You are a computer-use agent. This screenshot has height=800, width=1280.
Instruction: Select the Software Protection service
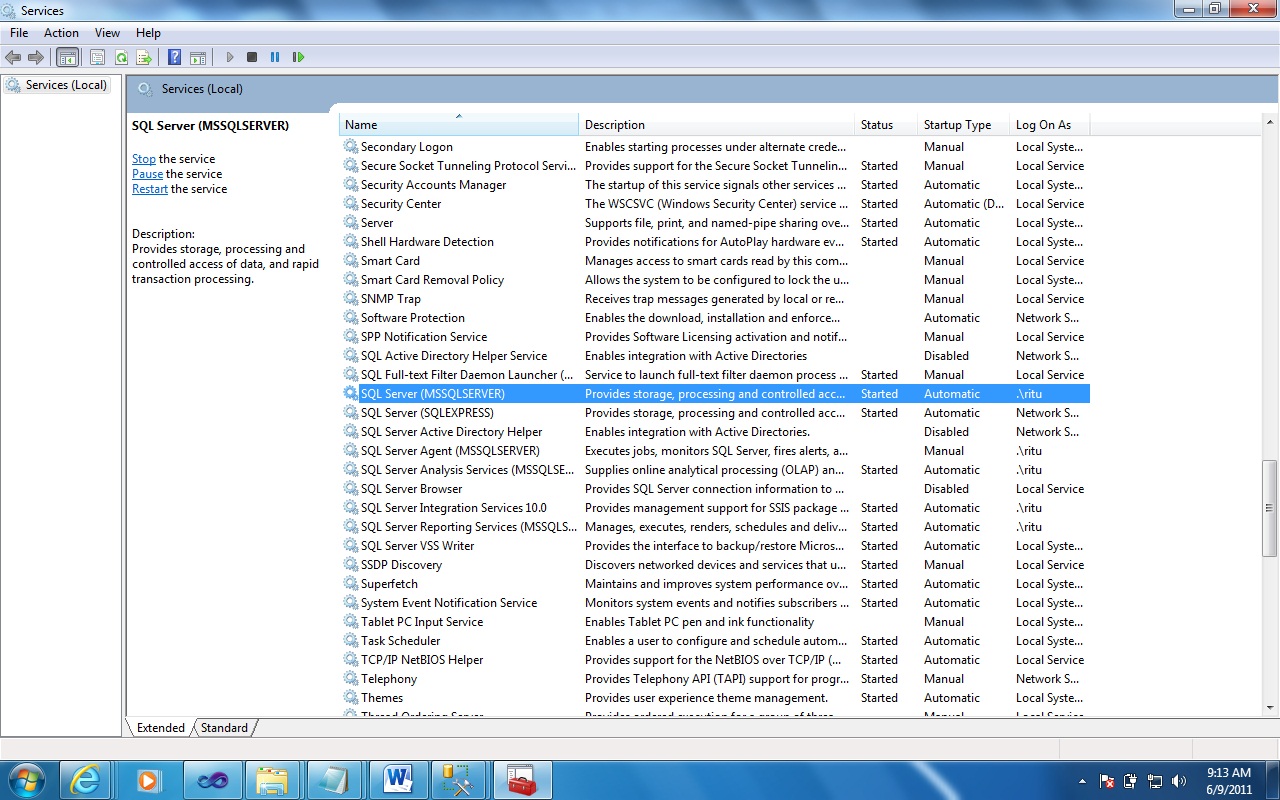pyautogui.click(x=714, y=318)
